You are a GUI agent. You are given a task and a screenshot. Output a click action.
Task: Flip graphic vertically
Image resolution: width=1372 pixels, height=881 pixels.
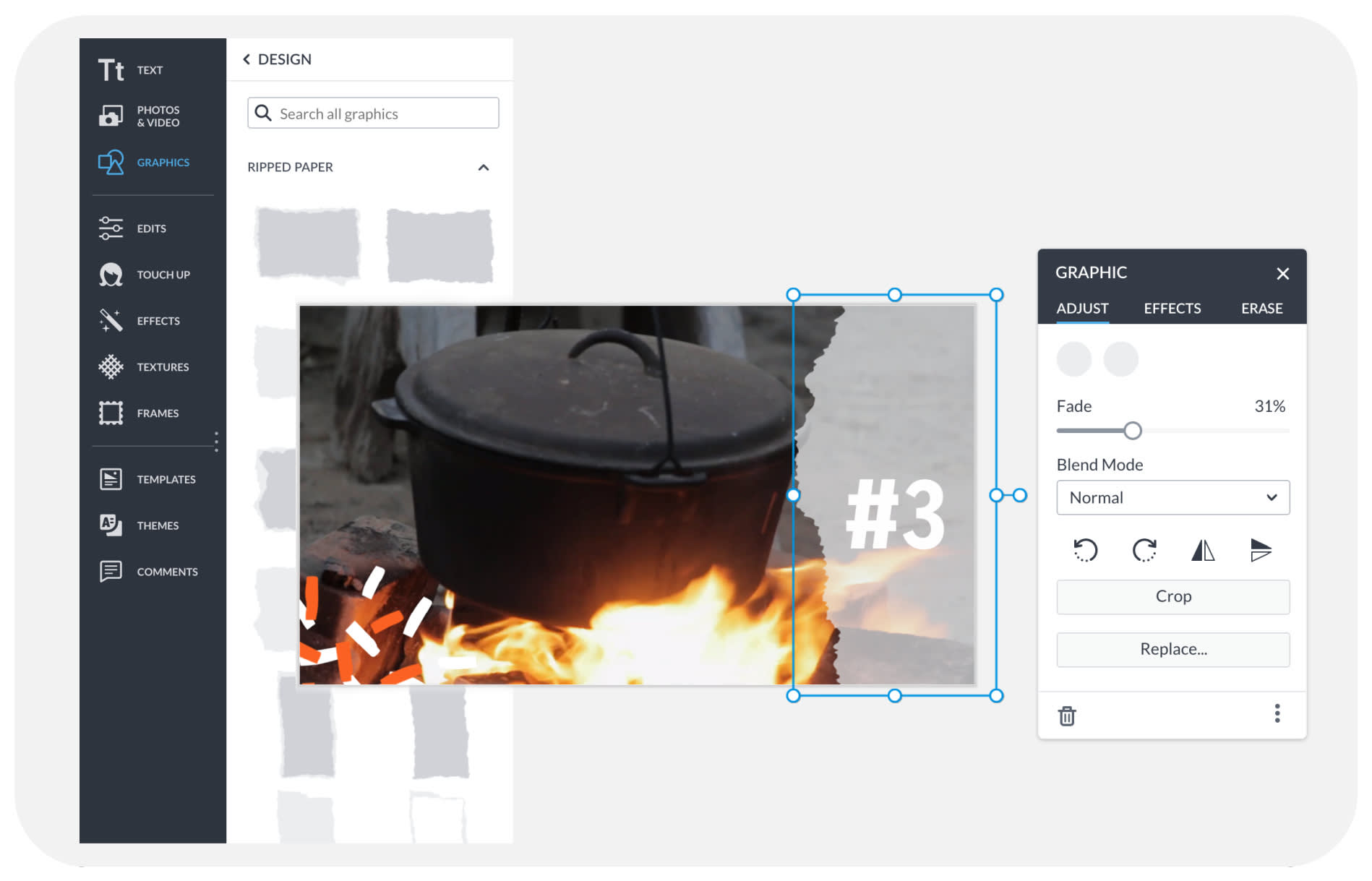[x=1261, y=550]
